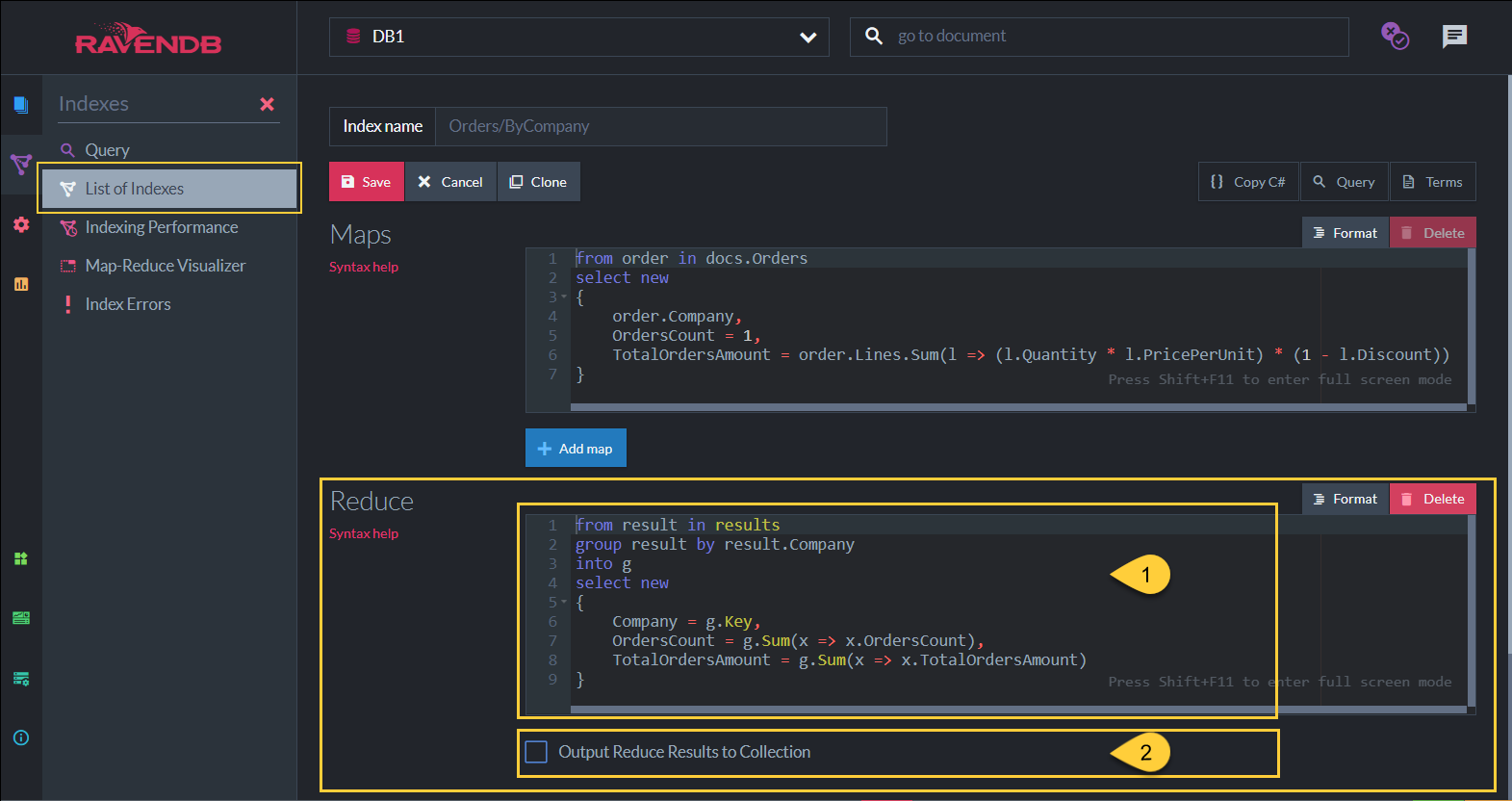Open the feedback chat icon

click(x=1454, y=37)
